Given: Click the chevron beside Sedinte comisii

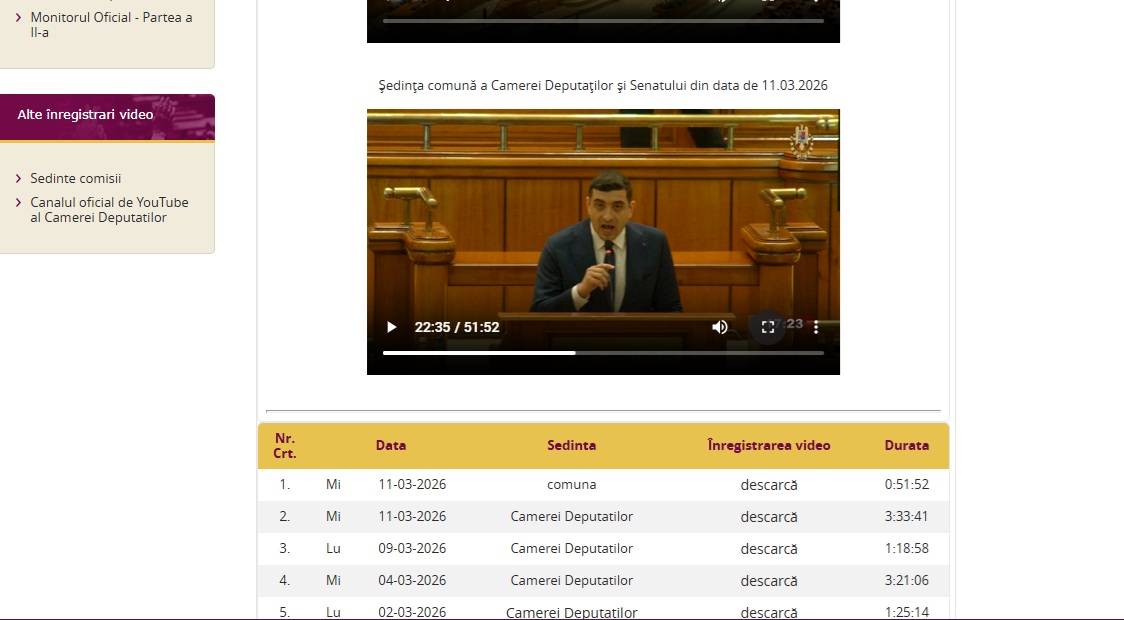Looking at the screenshot, I should click(19, 179).
